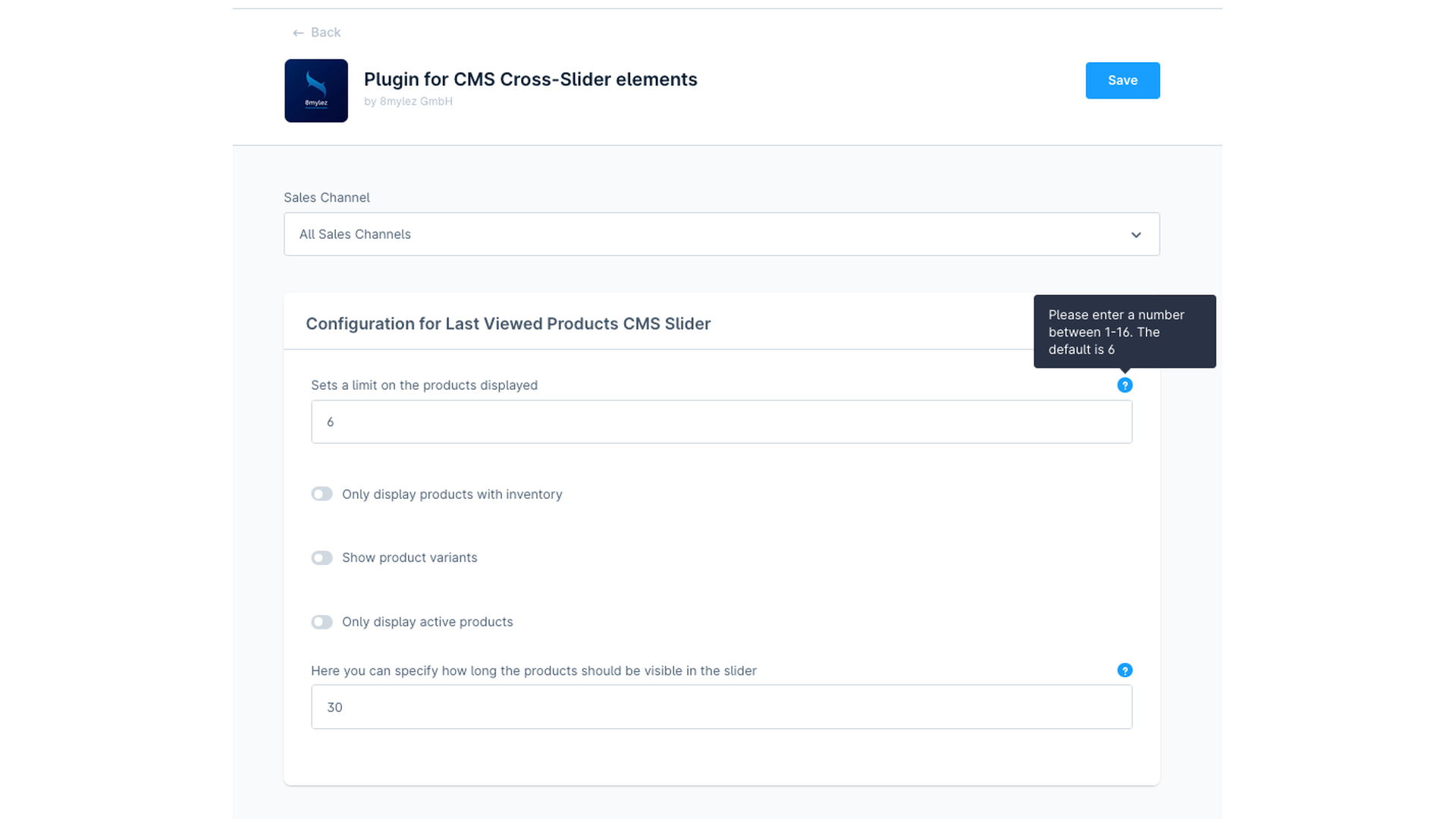
Task: Focus the products limit field showing 6
Action: (721, 422)
